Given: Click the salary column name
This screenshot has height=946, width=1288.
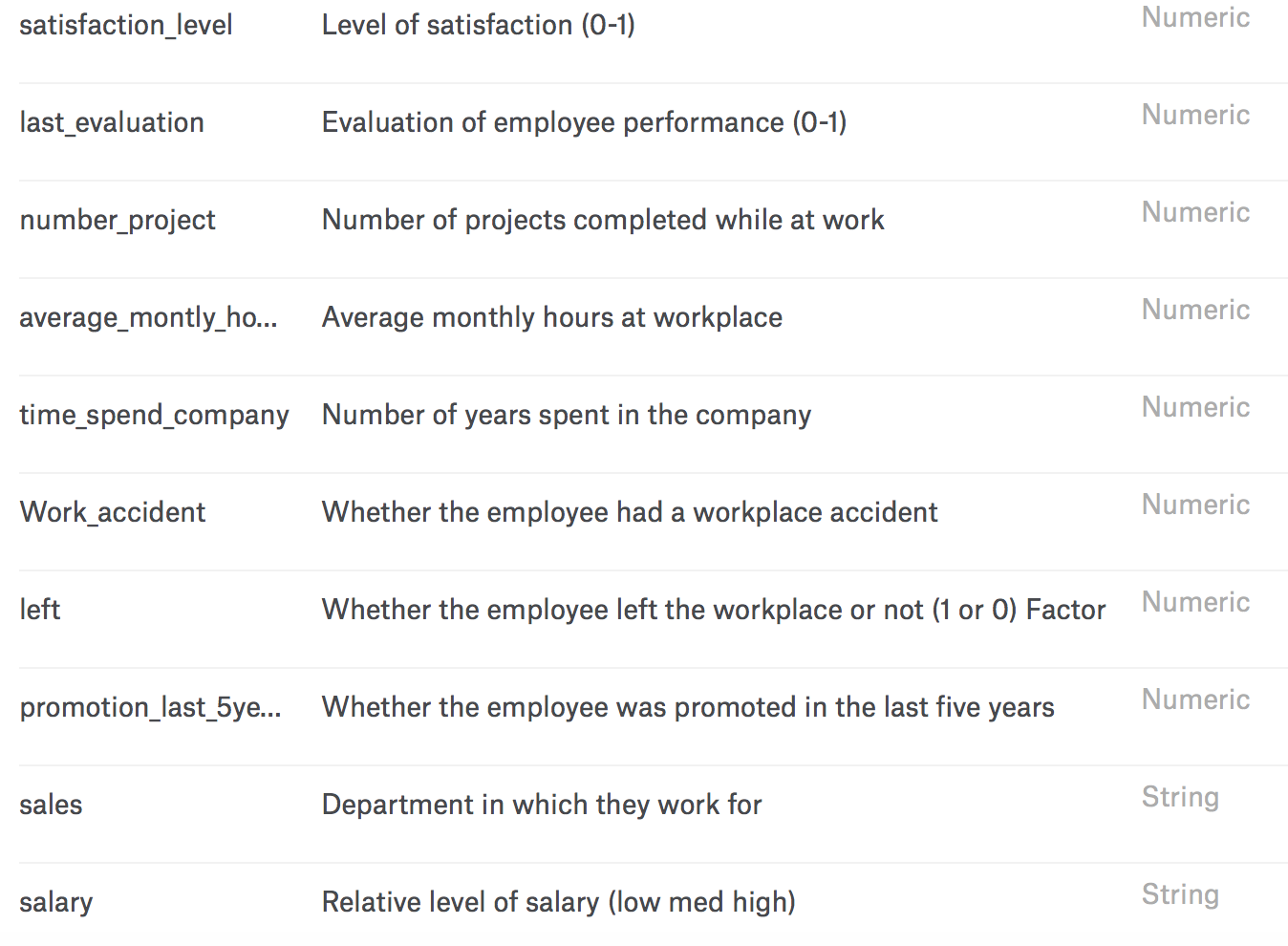Looking at the screenshot, I should (x=55, y=902).
